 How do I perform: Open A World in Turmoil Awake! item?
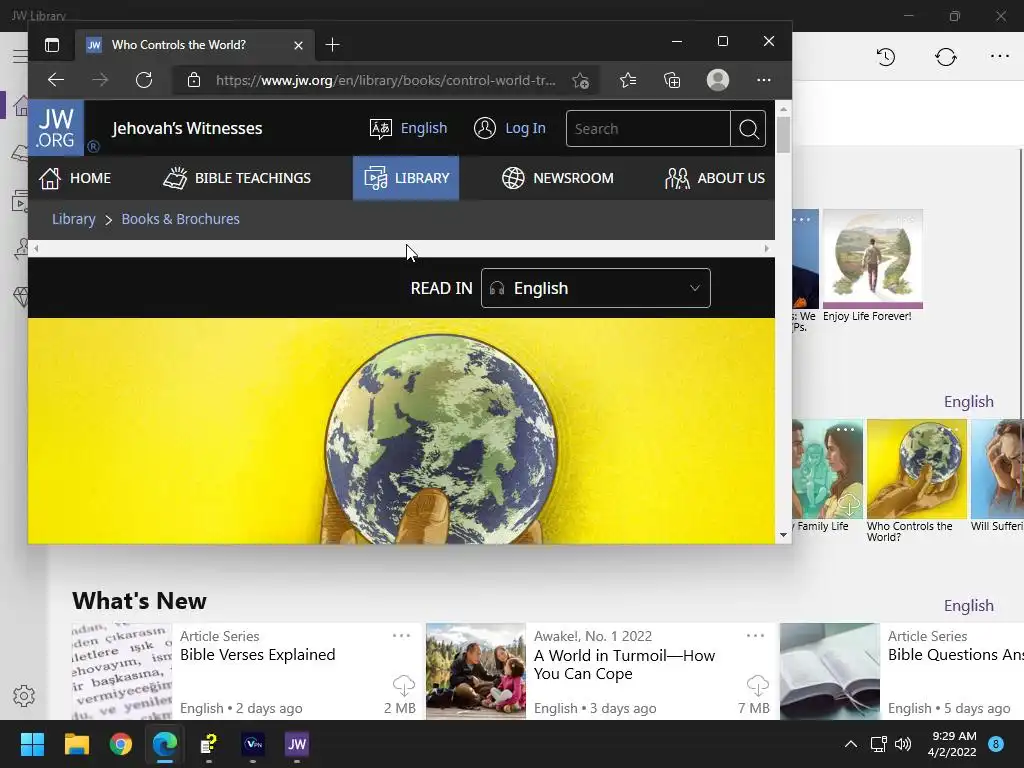tap(601, 671)
